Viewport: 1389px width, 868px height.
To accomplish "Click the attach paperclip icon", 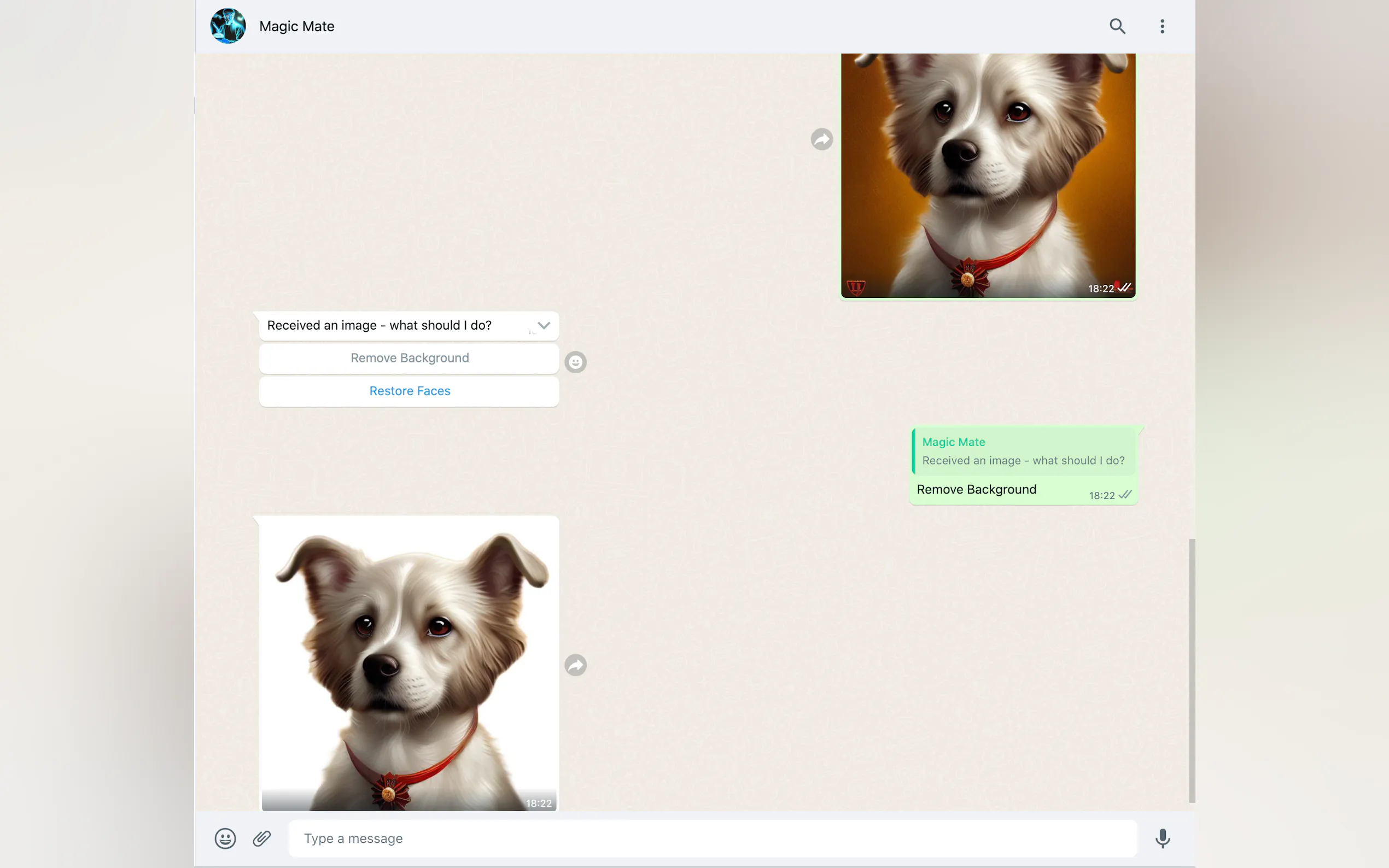I will pyautogui.click(x=262, y=838).
